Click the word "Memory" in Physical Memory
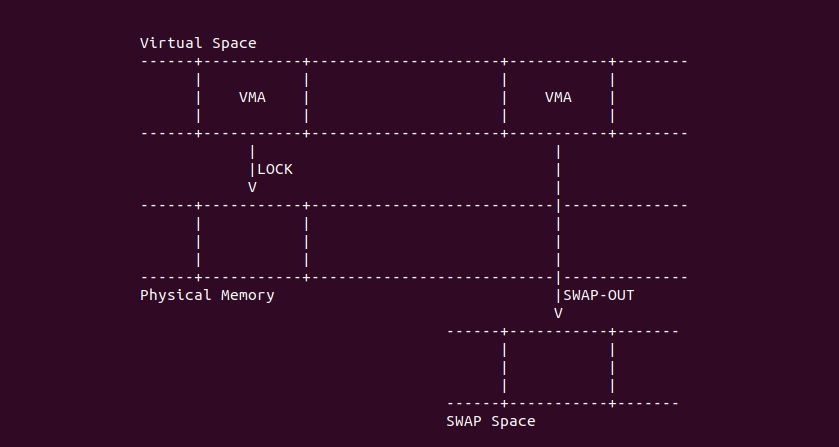 (247, 295)
